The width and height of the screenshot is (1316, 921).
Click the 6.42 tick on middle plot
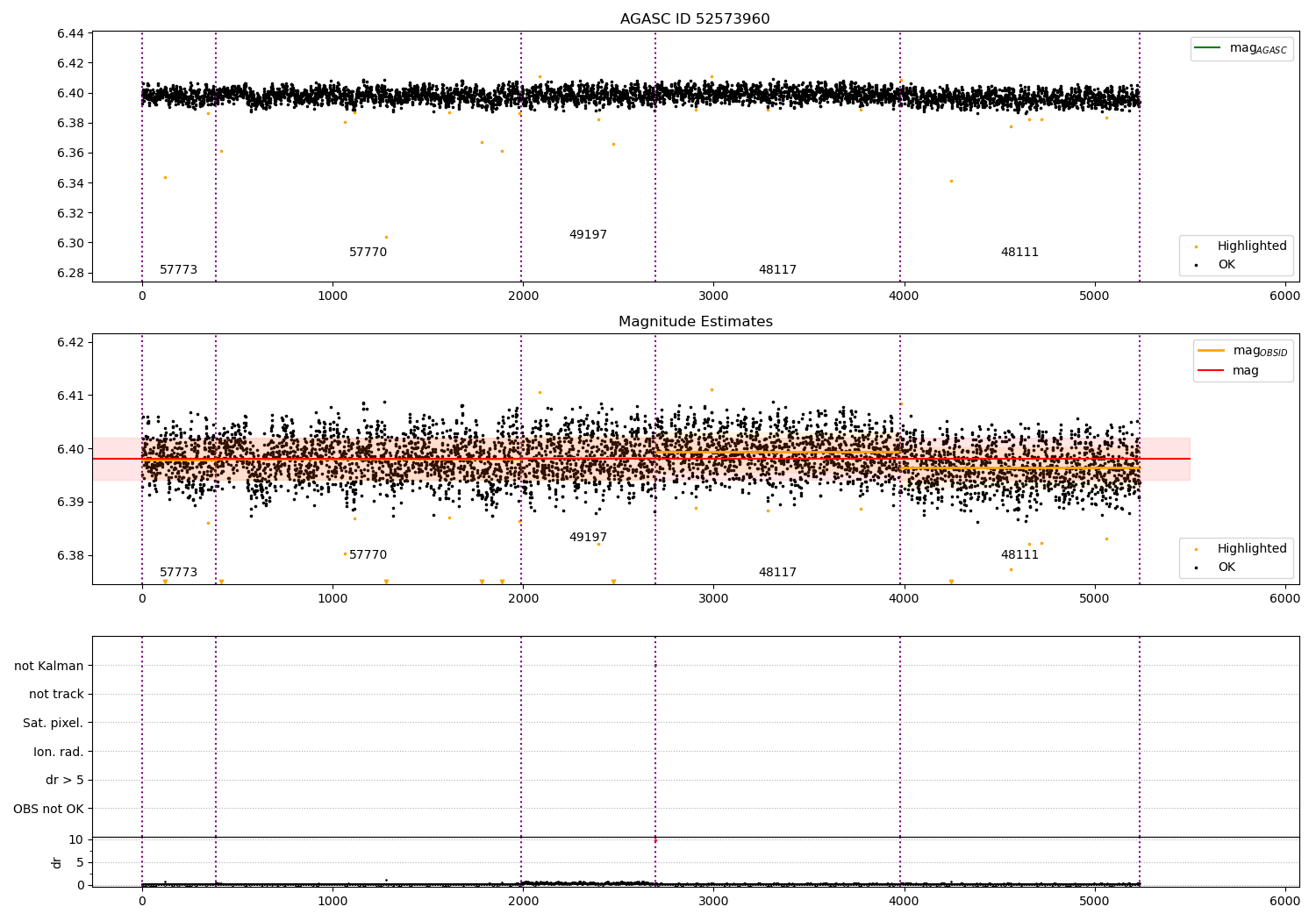click(70, 342)
